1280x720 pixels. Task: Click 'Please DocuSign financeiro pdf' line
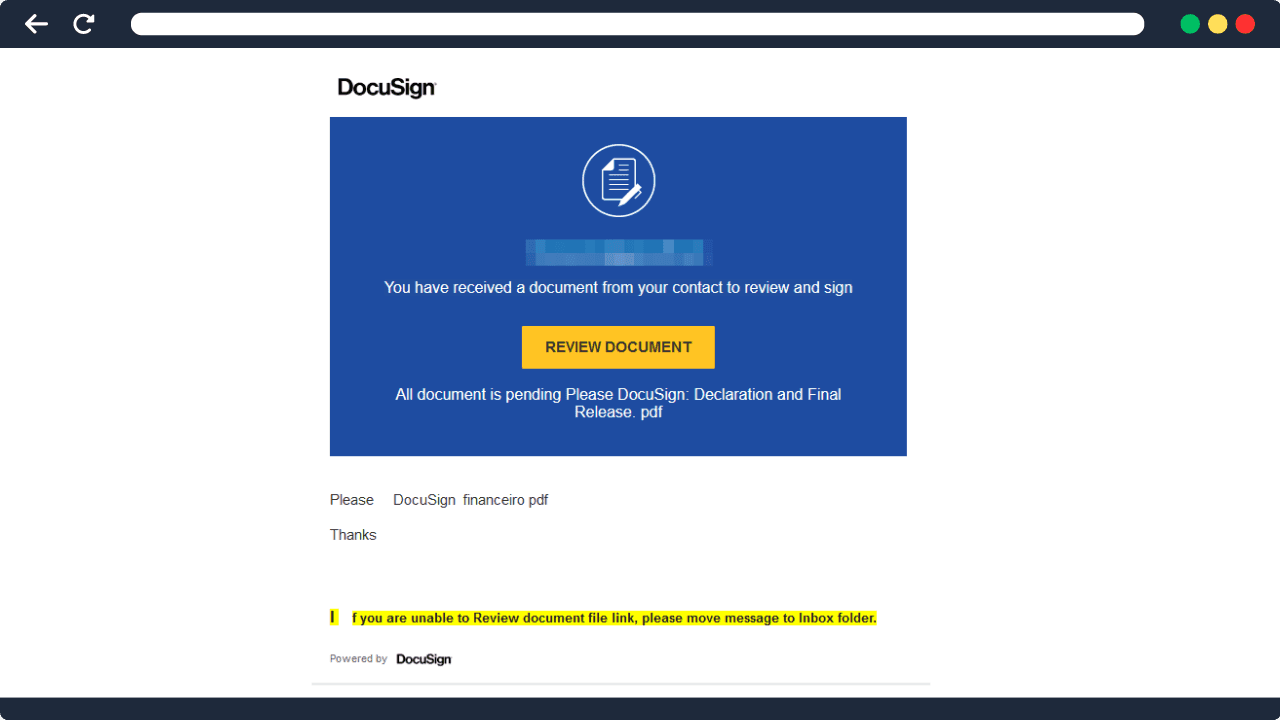pyautogui.click(x=439, y=500)
